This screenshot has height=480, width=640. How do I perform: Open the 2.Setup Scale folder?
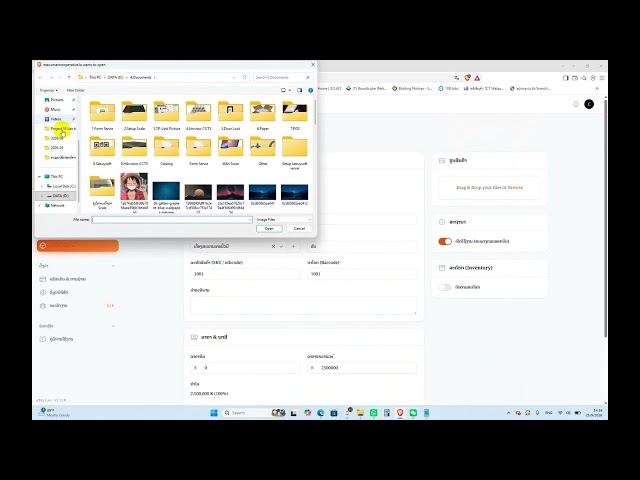tap(134, 116)
